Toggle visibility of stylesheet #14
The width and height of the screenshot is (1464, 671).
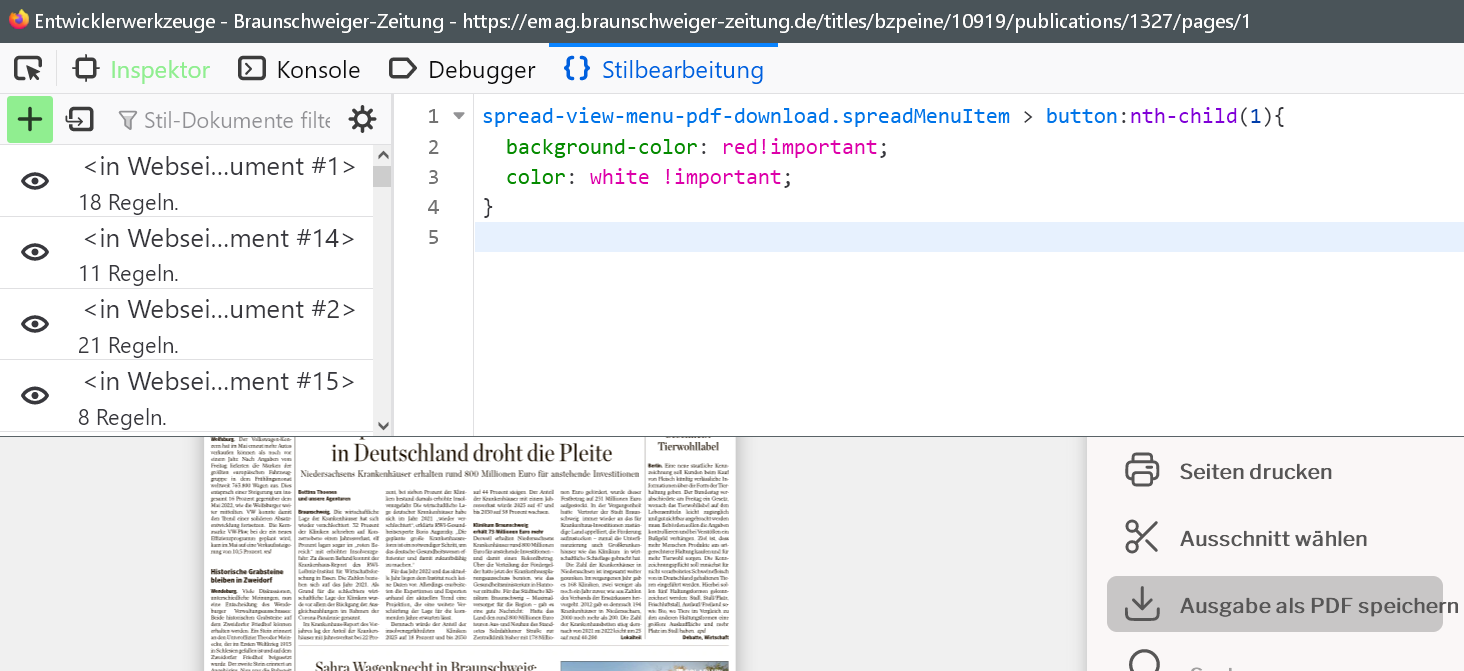click(x=35, y=252)
